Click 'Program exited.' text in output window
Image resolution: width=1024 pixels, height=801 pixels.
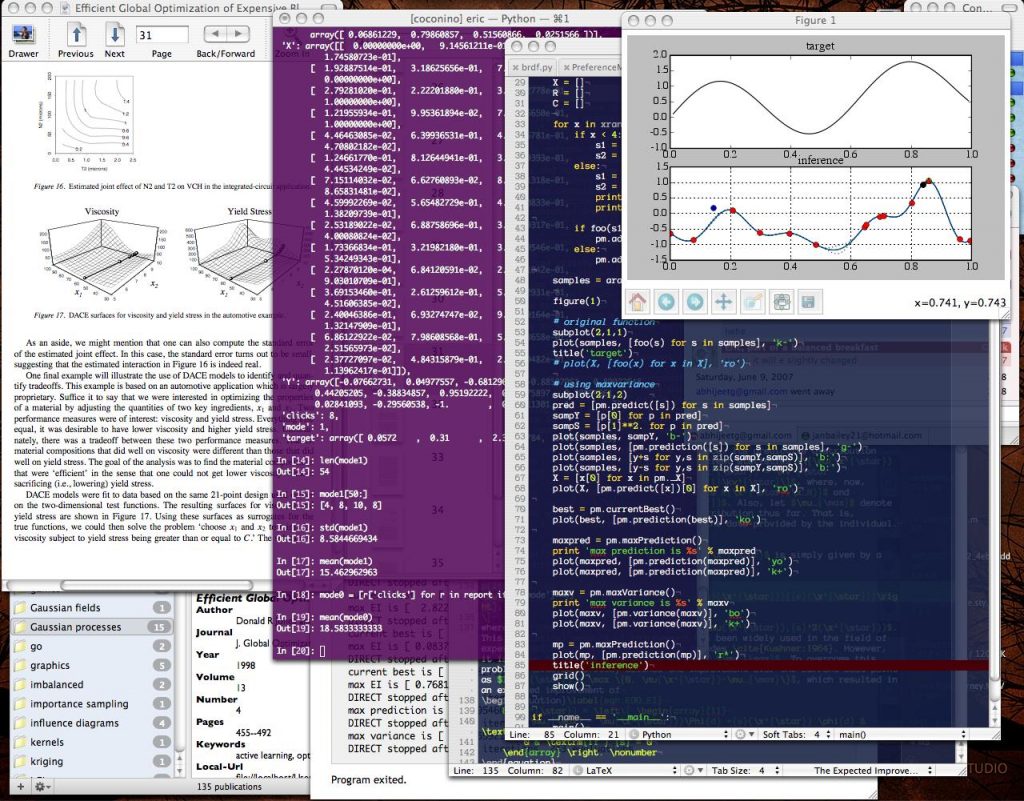(368, 780)
